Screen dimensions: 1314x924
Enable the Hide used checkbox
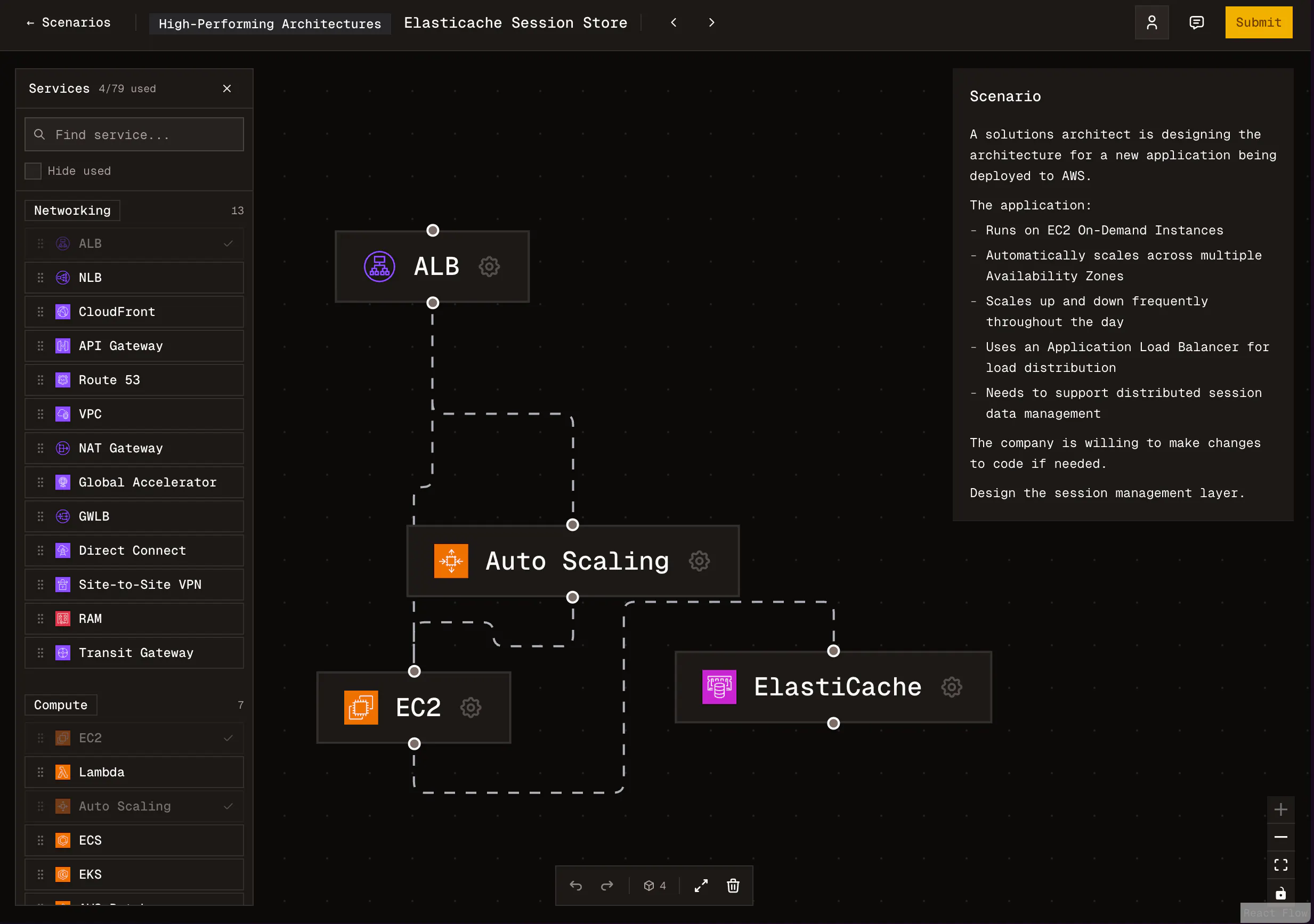click(x=33, y=171)
